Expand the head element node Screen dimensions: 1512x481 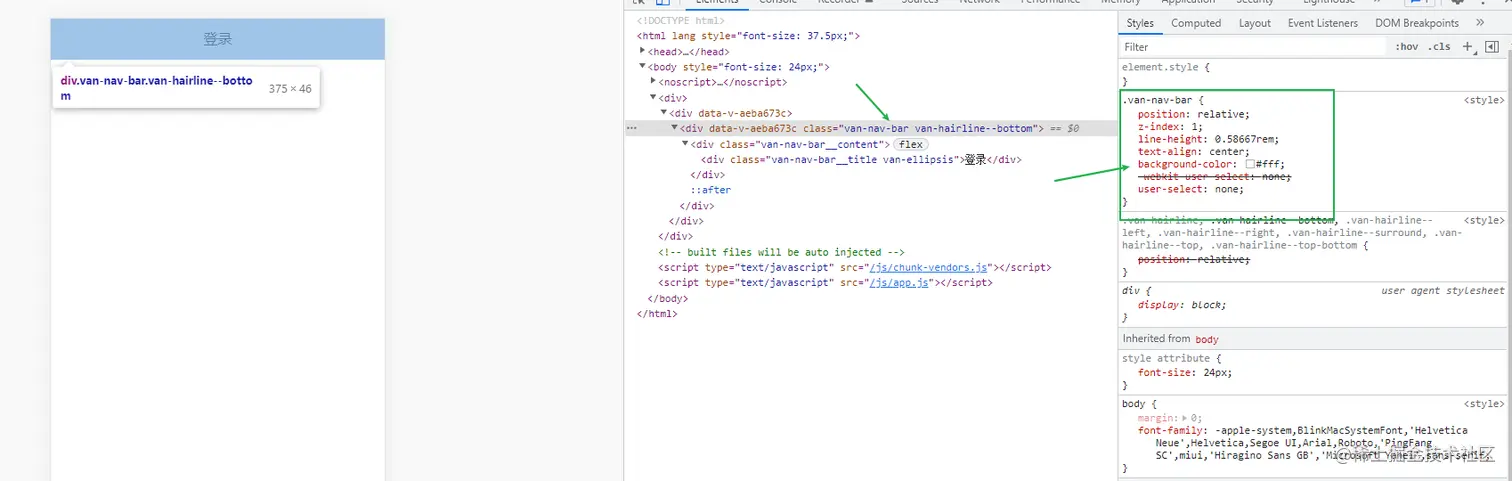coord(643,51)
